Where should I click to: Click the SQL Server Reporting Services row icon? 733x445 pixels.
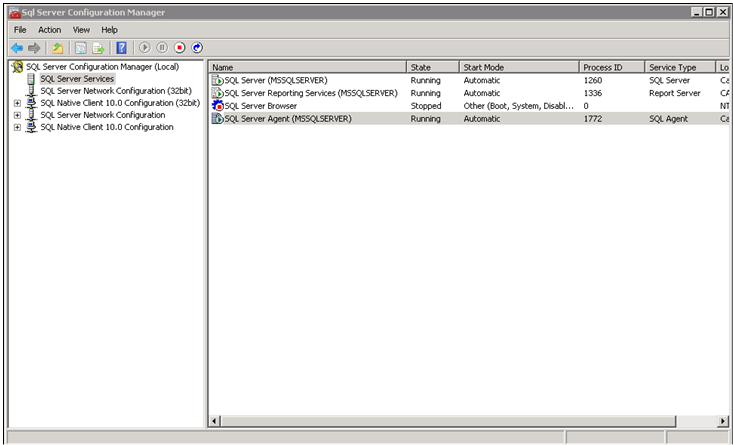(218, 93)
